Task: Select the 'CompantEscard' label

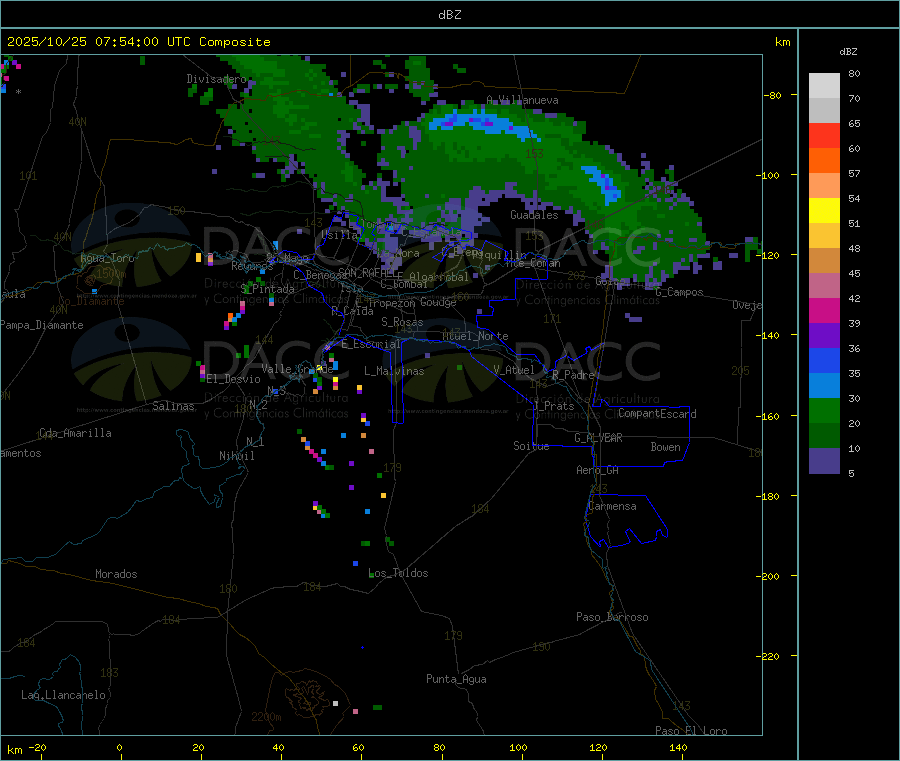Action: 657,413
